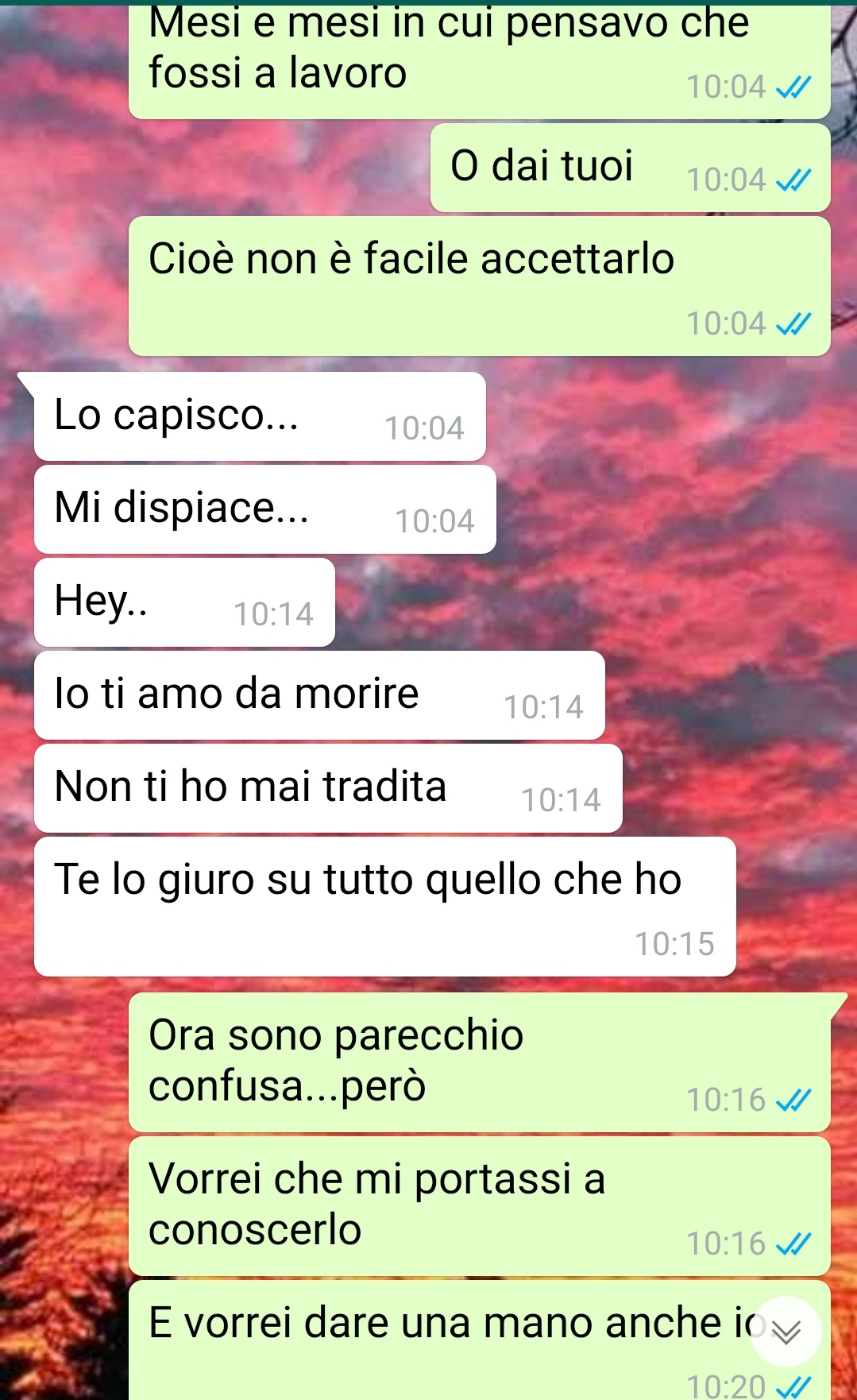The width and height of the screenshot is (857, 1400).
Task: Select the message 'Mi dispiace...'
Action: pos(265,509)
